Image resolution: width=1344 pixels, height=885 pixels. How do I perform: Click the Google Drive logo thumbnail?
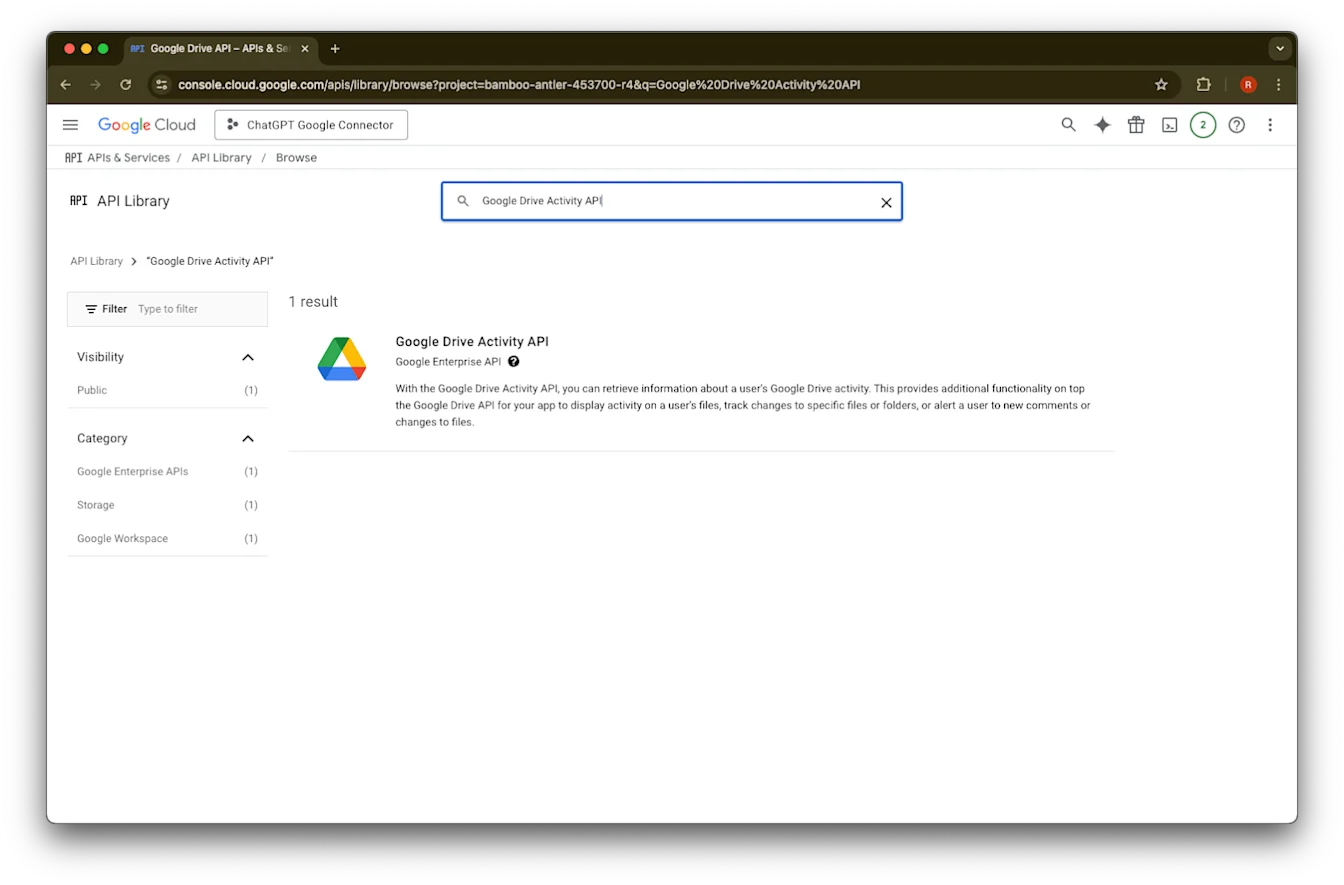coord(342,358)
